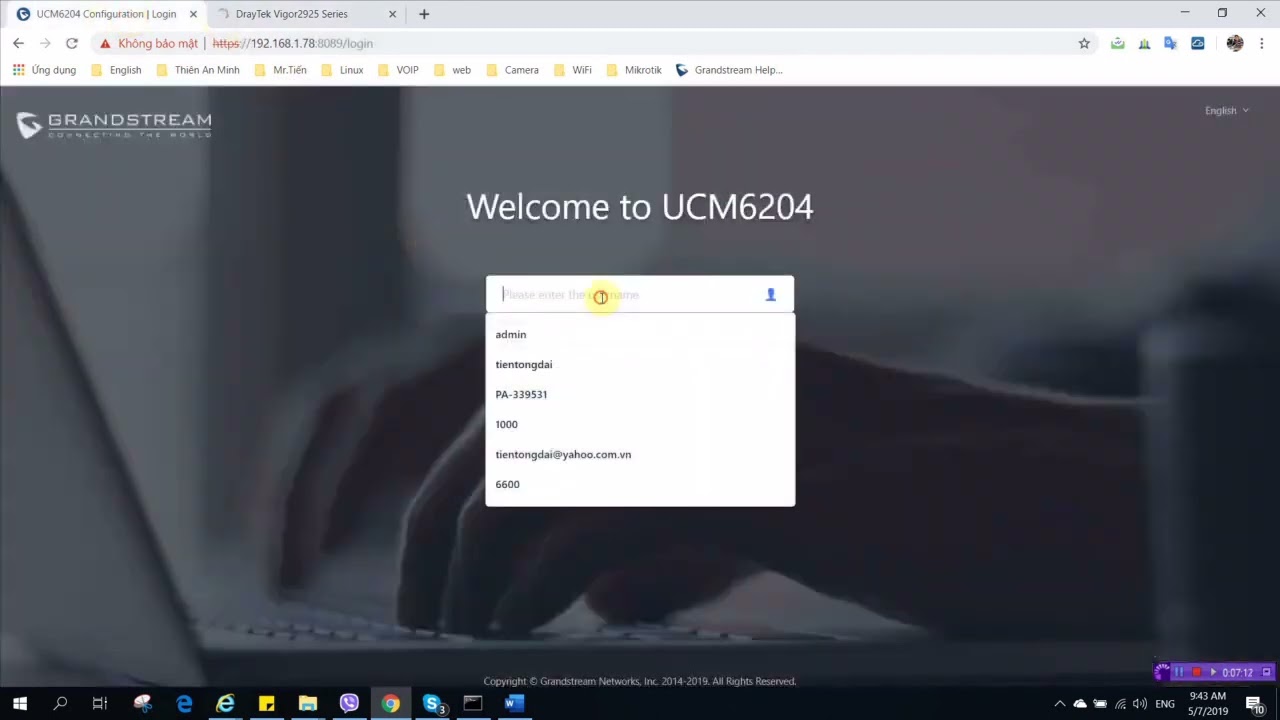Open the Mr.Tiến bookmark folder
This screenshot has height=720, width=1280.
coord(280,70)
